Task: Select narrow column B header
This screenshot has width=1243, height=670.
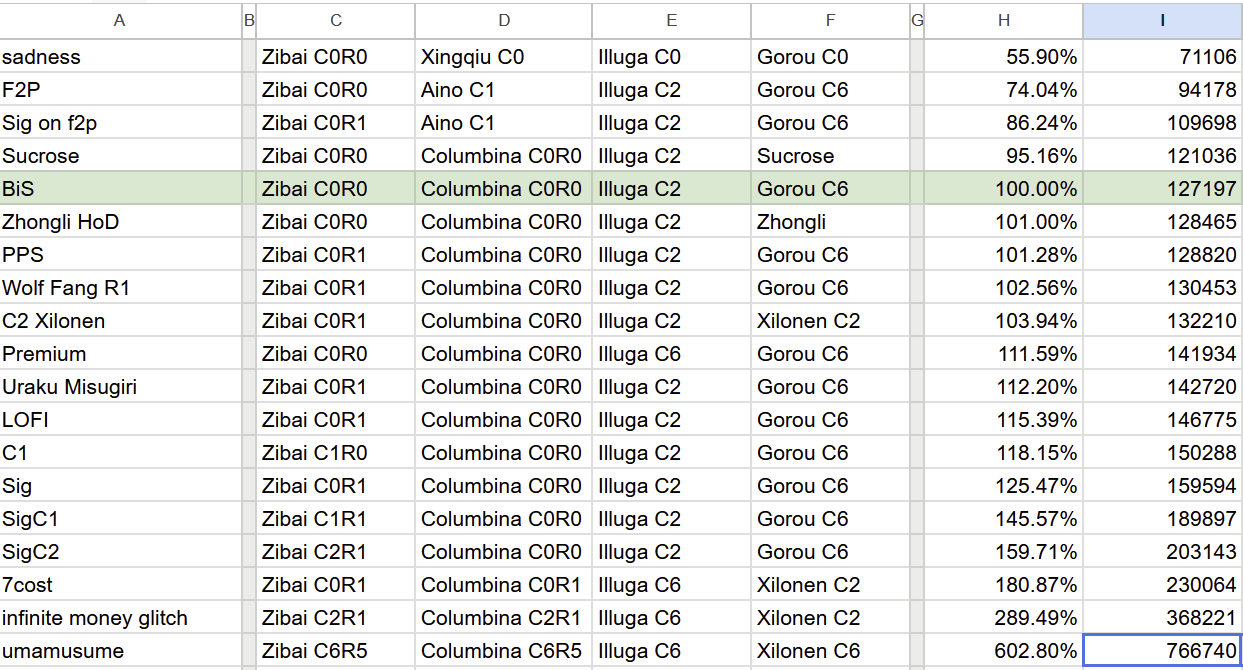Action: tap(249, 20)
